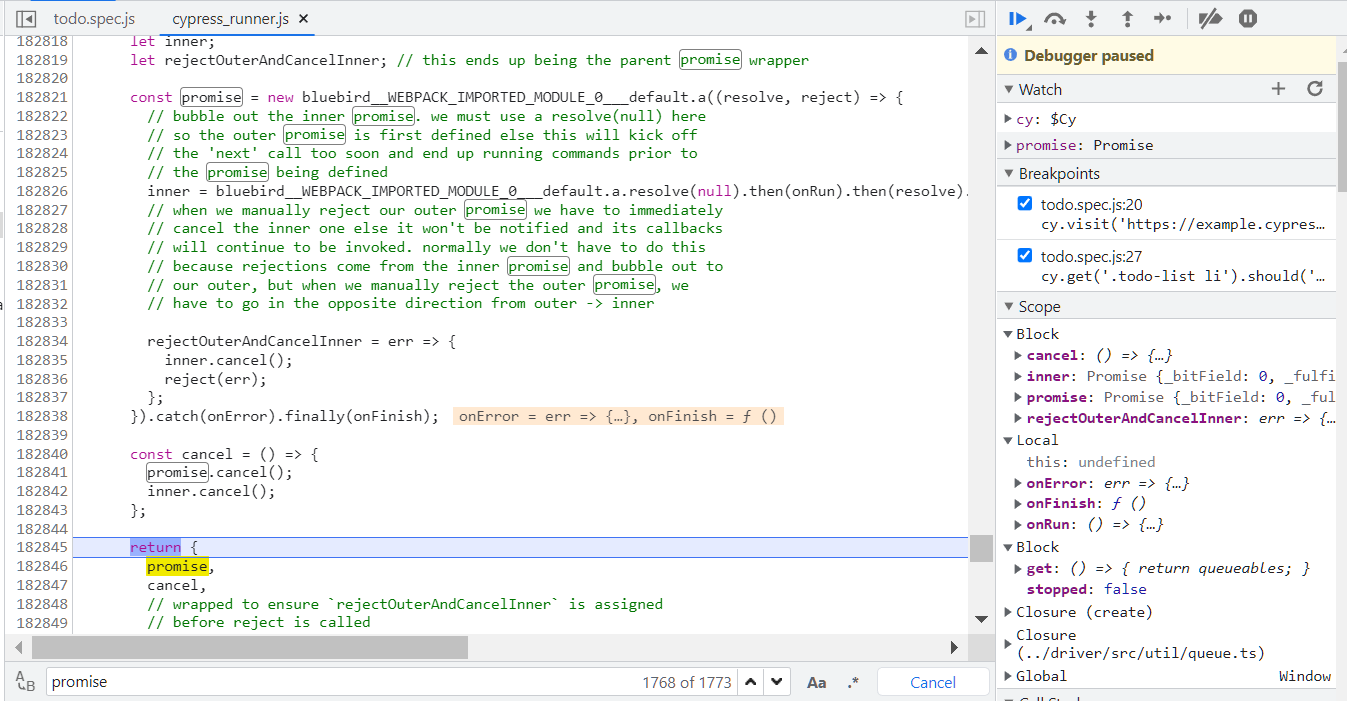The width and height of the screenshot is (1347, 701).
Task: Uncheck the todo.spec.js:27 breakpoint
Action: coord(1024,256)
